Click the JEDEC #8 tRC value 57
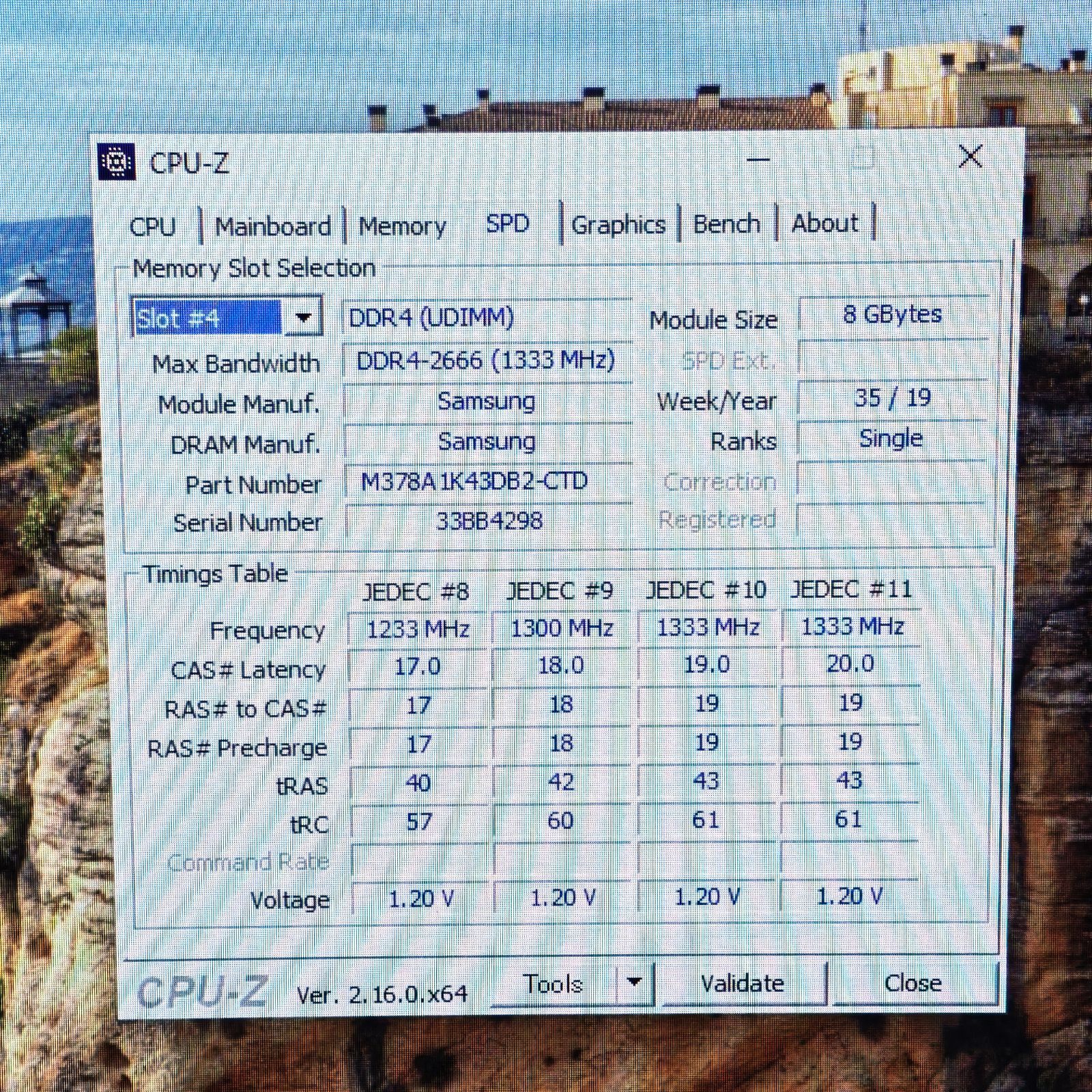 [x=418, y=821]
